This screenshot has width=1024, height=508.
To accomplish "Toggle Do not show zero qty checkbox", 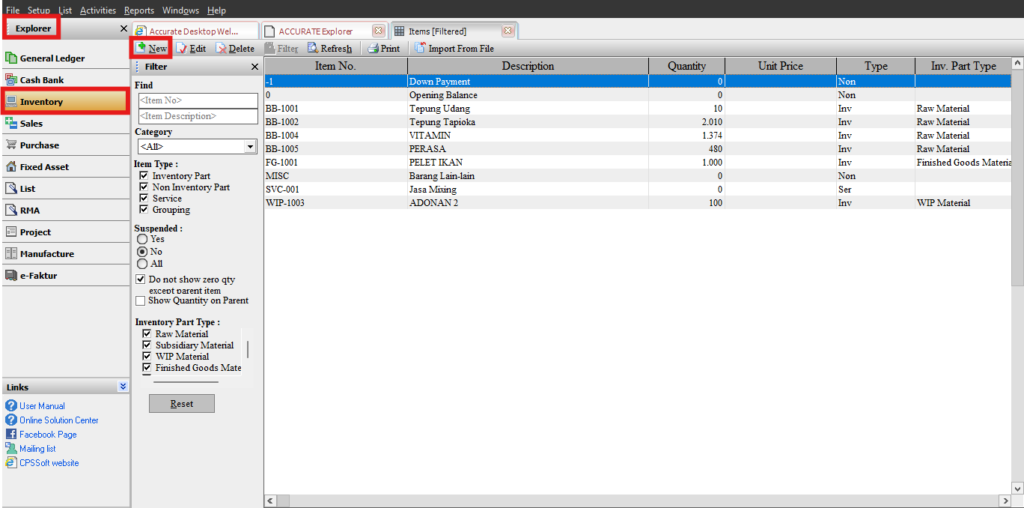I will (x=140, y=279).
